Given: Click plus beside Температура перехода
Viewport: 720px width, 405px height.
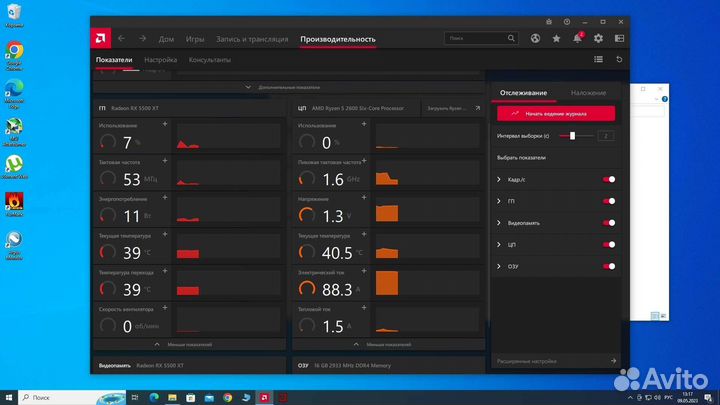Looking at the screenshot, I should pos(165,271).
